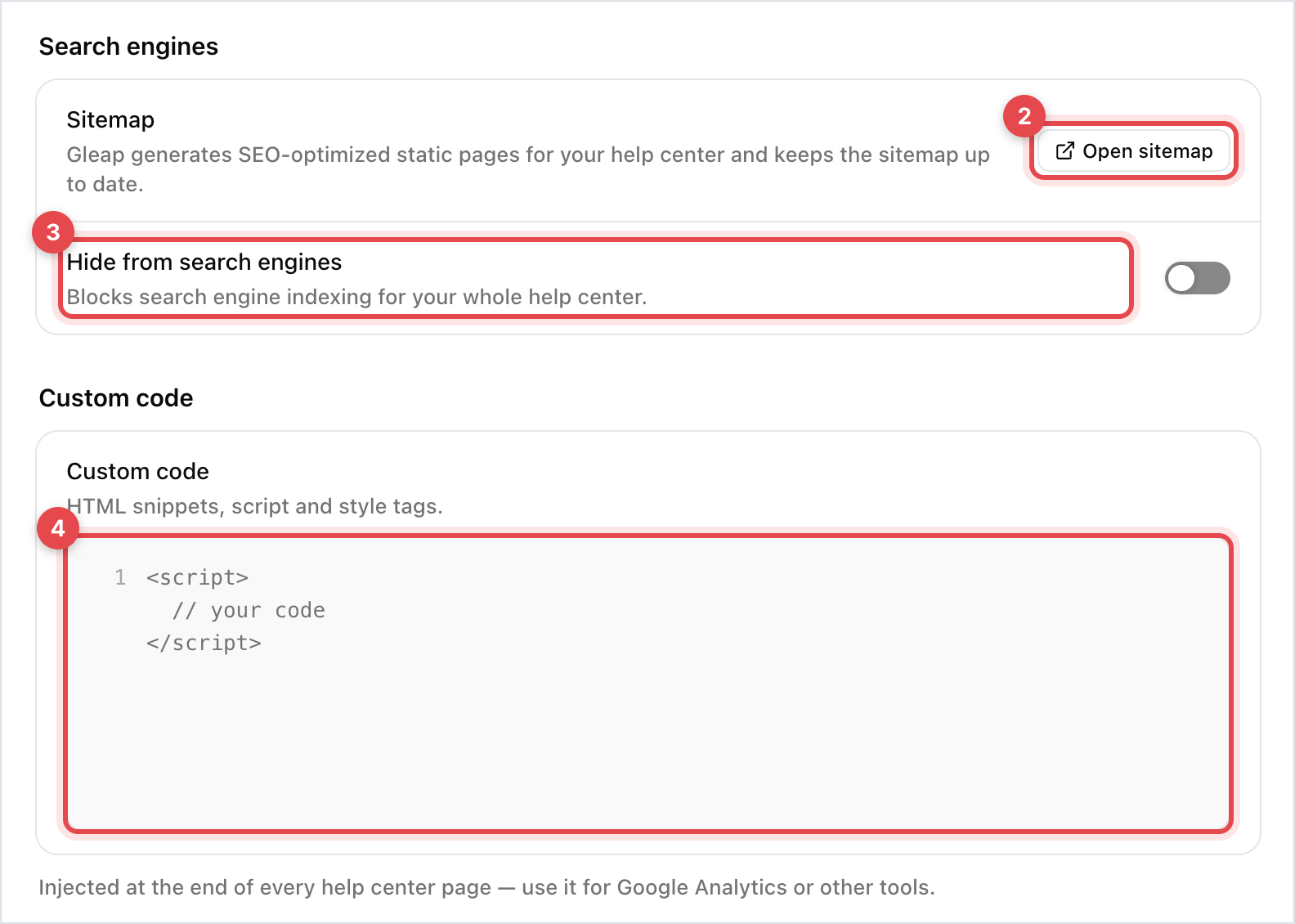The image size is (1295, 924).
Task: Click the "Gleap generates SEO-optimized static pages" description
Action: tap(528, 169)
